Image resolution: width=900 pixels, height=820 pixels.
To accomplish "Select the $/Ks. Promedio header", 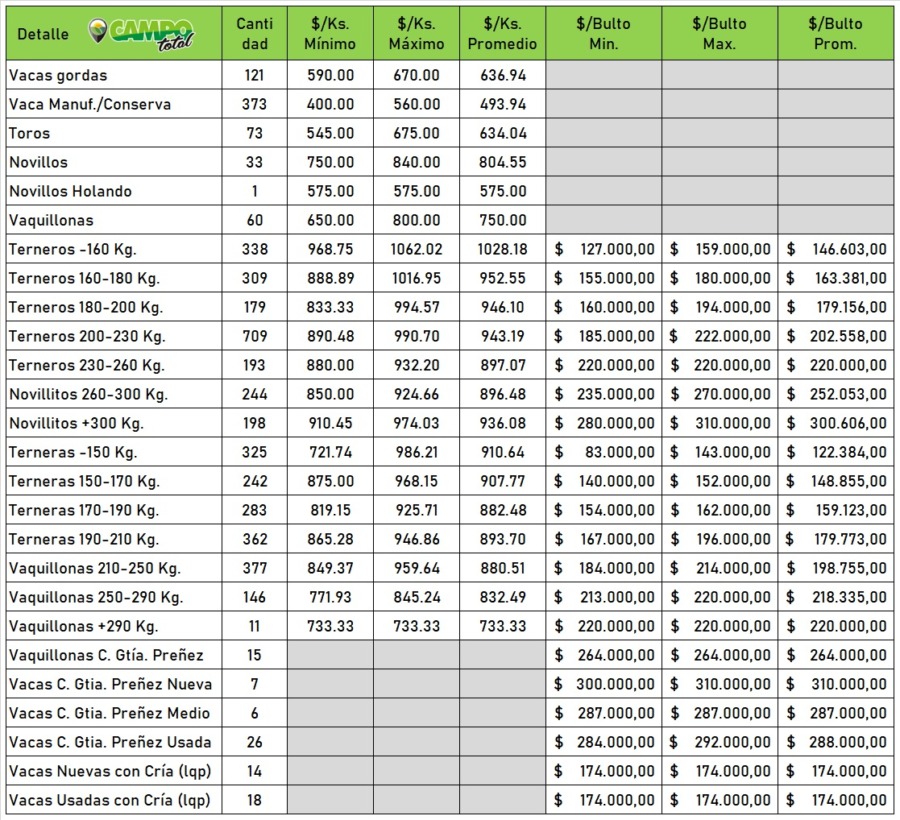I will 502,34.
